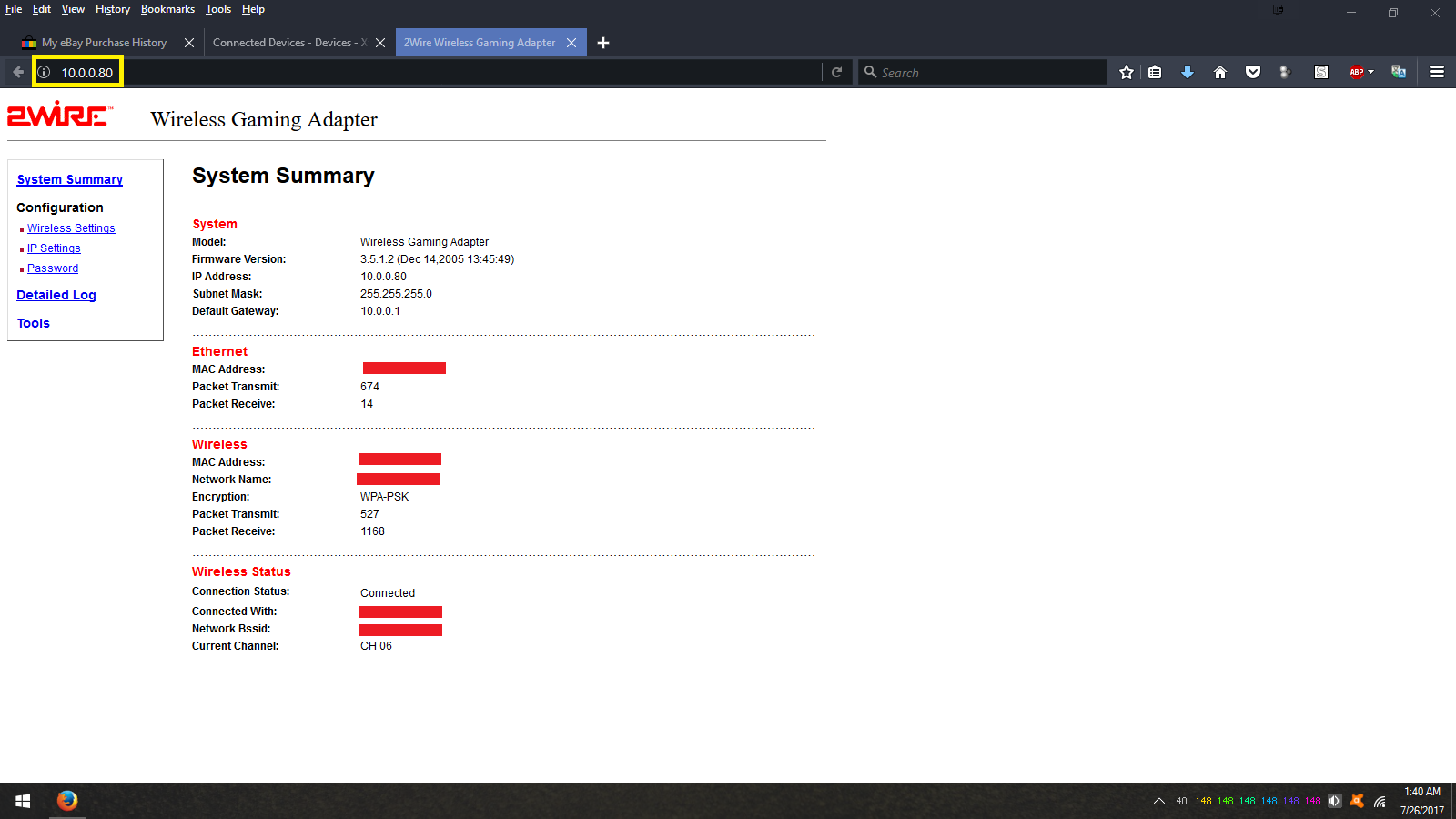Open the Firefox hamburger menu

tap(1437, 72)
